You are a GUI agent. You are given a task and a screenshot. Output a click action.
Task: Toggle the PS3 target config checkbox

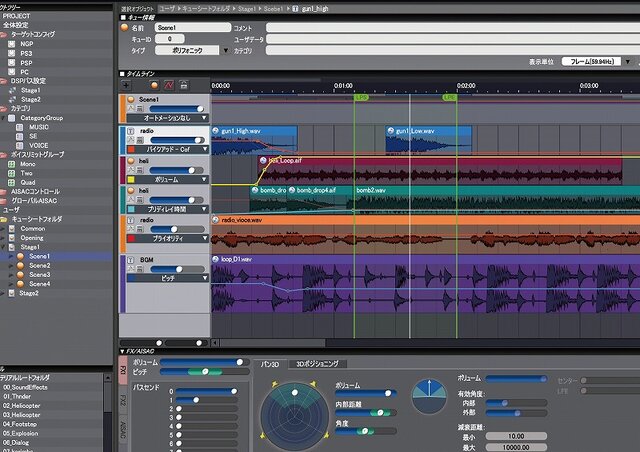11,53
